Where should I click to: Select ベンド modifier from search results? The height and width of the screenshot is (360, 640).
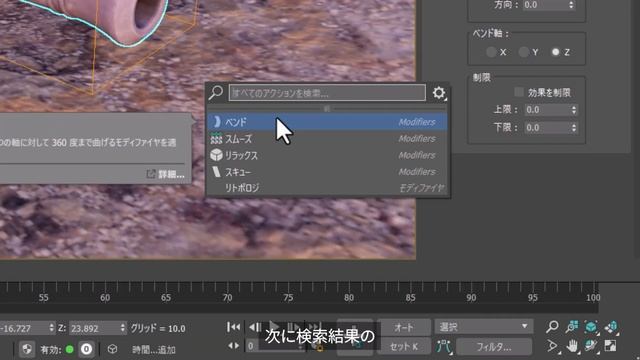click(x=327, y=122)
